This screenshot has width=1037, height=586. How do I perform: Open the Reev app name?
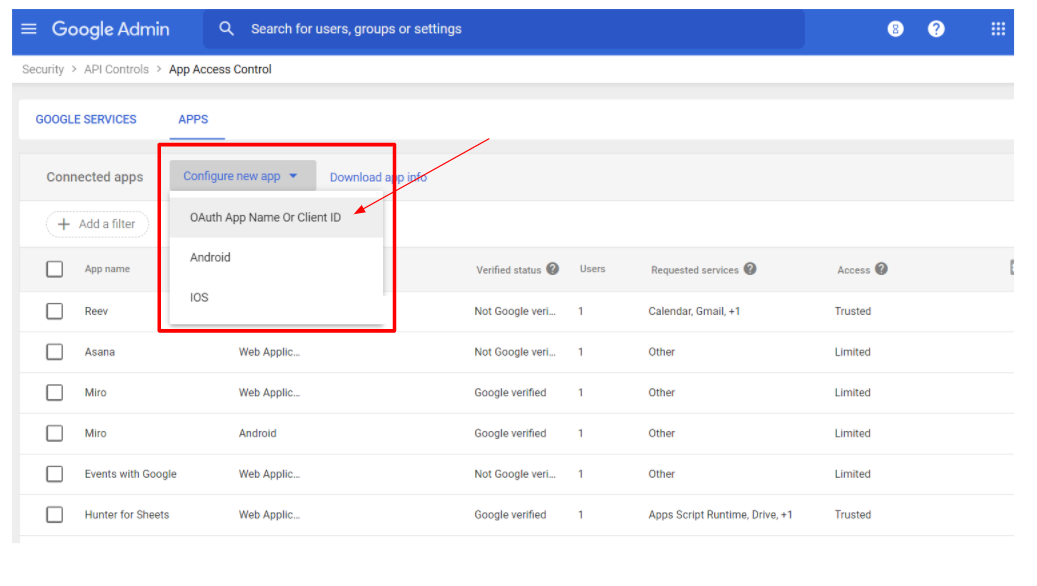coord(96,312)
